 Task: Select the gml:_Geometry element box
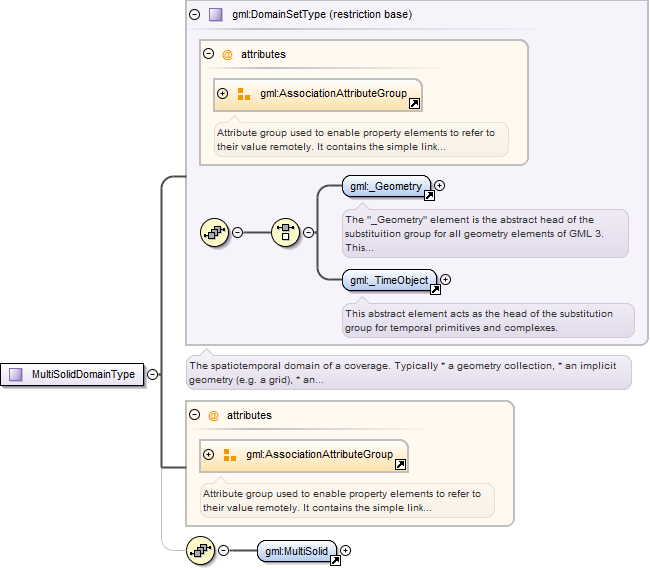(386, 186)
